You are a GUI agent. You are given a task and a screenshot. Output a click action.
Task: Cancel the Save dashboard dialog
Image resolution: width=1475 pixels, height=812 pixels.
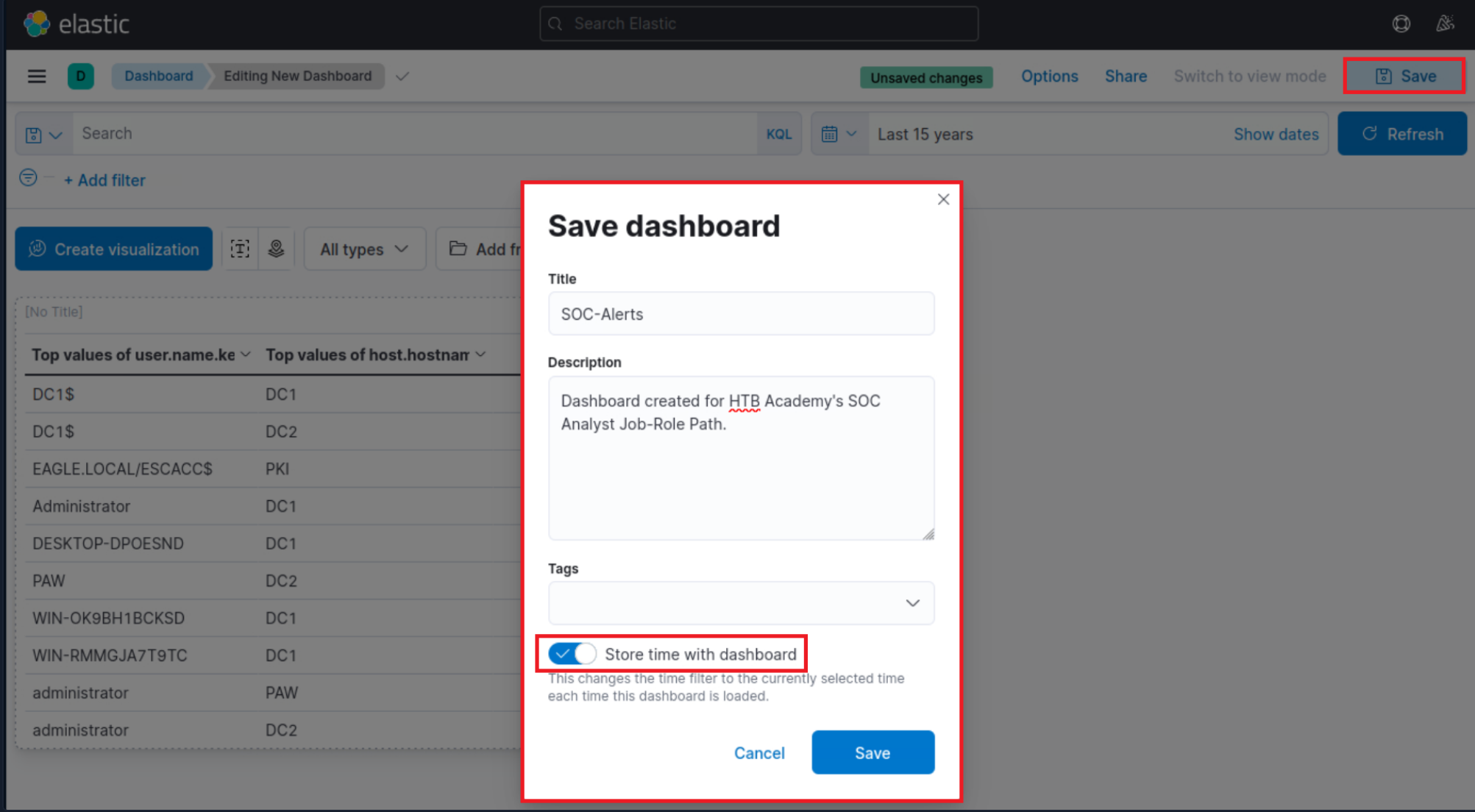tap(759, 752)
